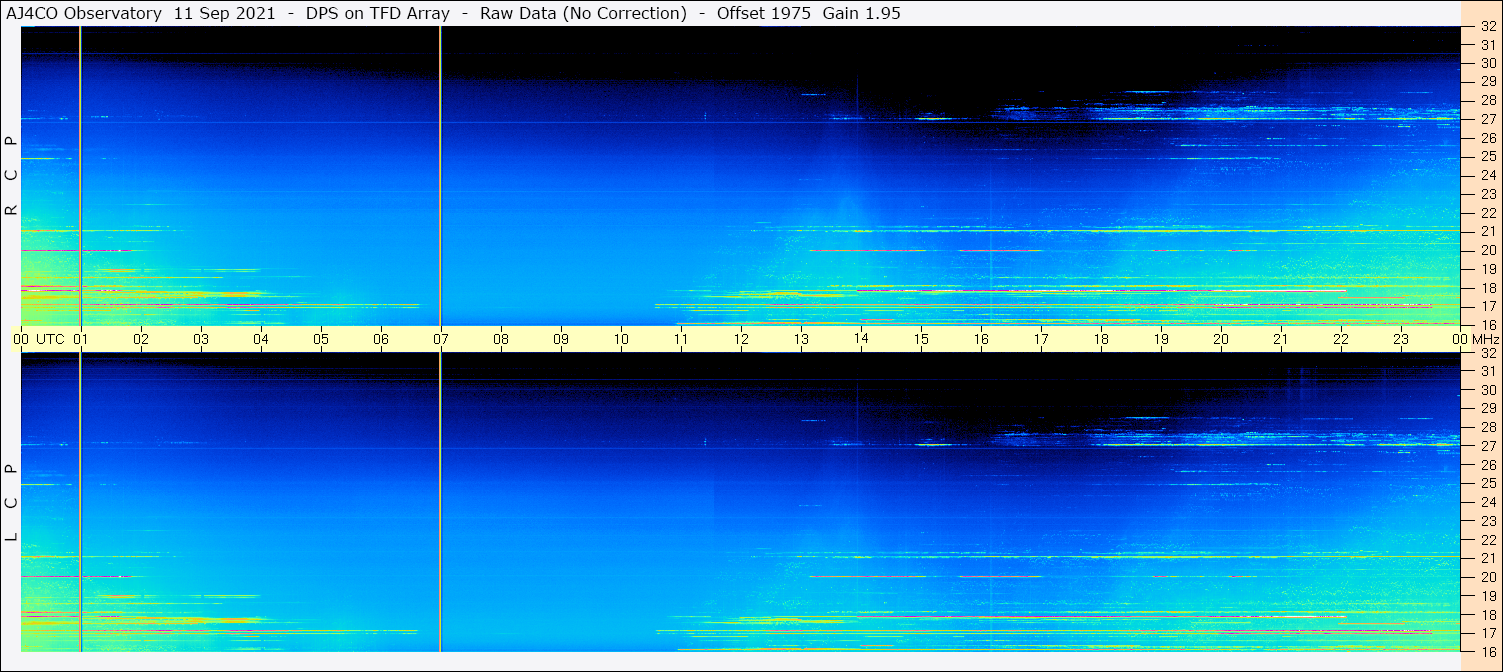Viewport: 1503px width, 672px height.
Task: Click the 17 MHz label on LCP scale
Action: tap(1488, 633)
